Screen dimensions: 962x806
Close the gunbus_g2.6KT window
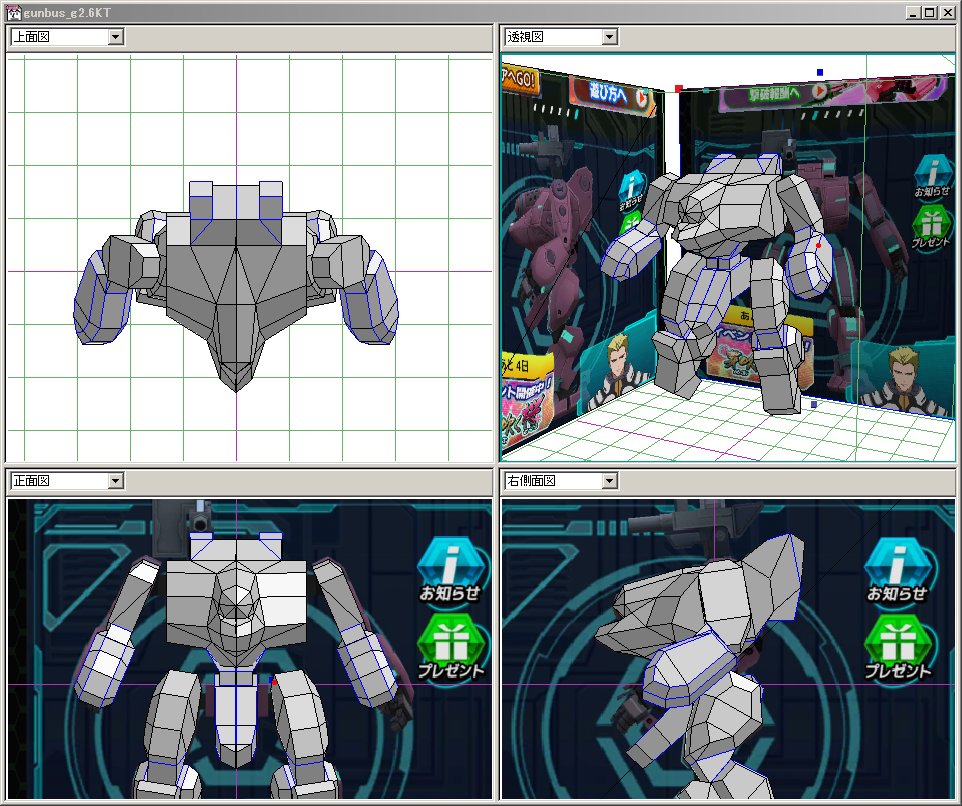[x=947, y=12]
